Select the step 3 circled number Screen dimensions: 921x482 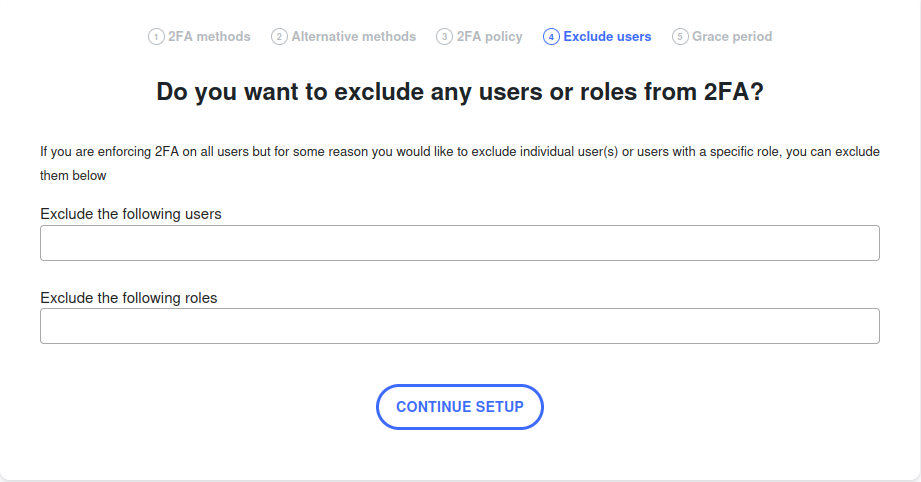click(444, 37)
